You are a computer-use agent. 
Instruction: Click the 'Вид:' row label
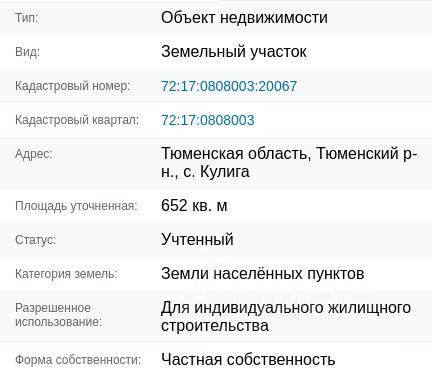tap(27, 52)
